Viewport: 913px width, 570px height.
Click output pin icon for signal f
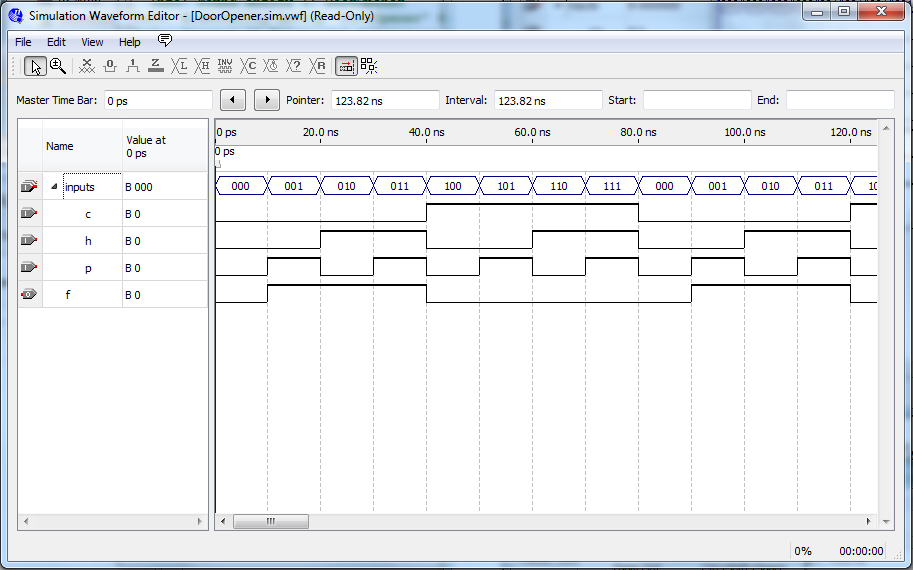(29, 295)
